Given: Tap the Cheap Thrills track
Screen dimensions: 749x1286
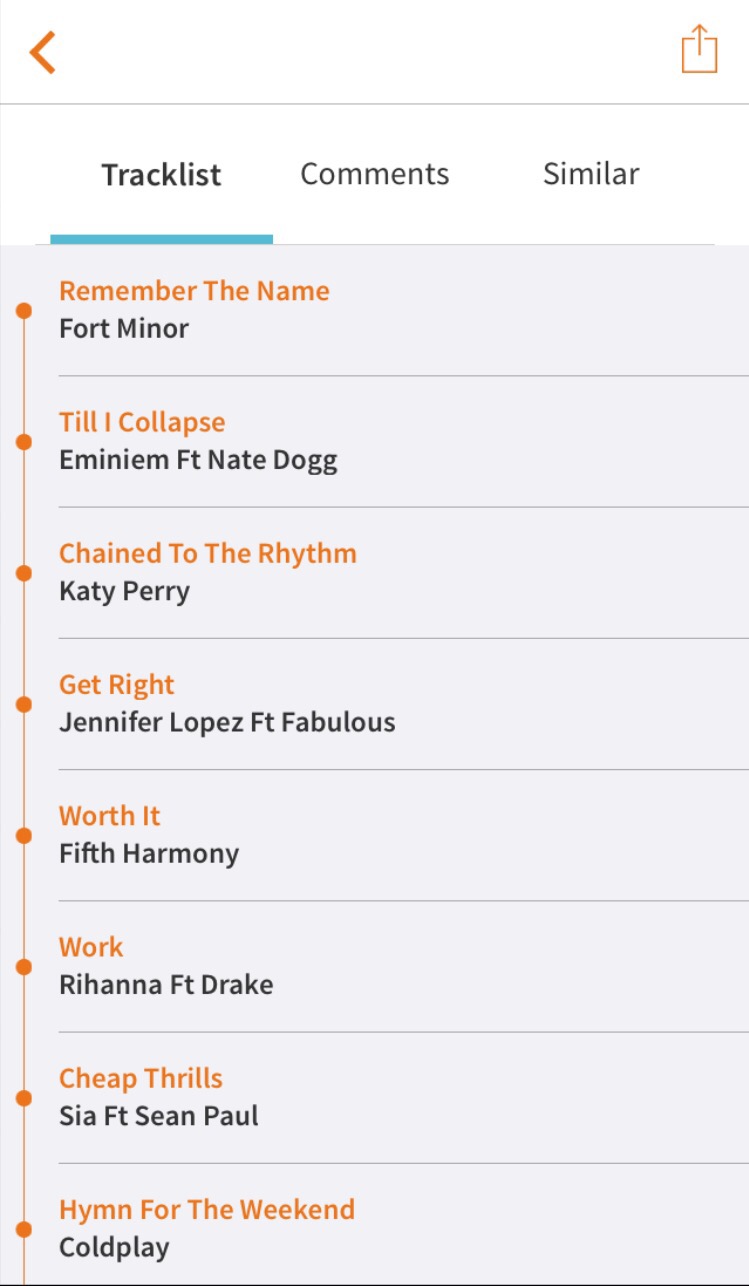Looking at the screenshot, I should coord(140,1078).
